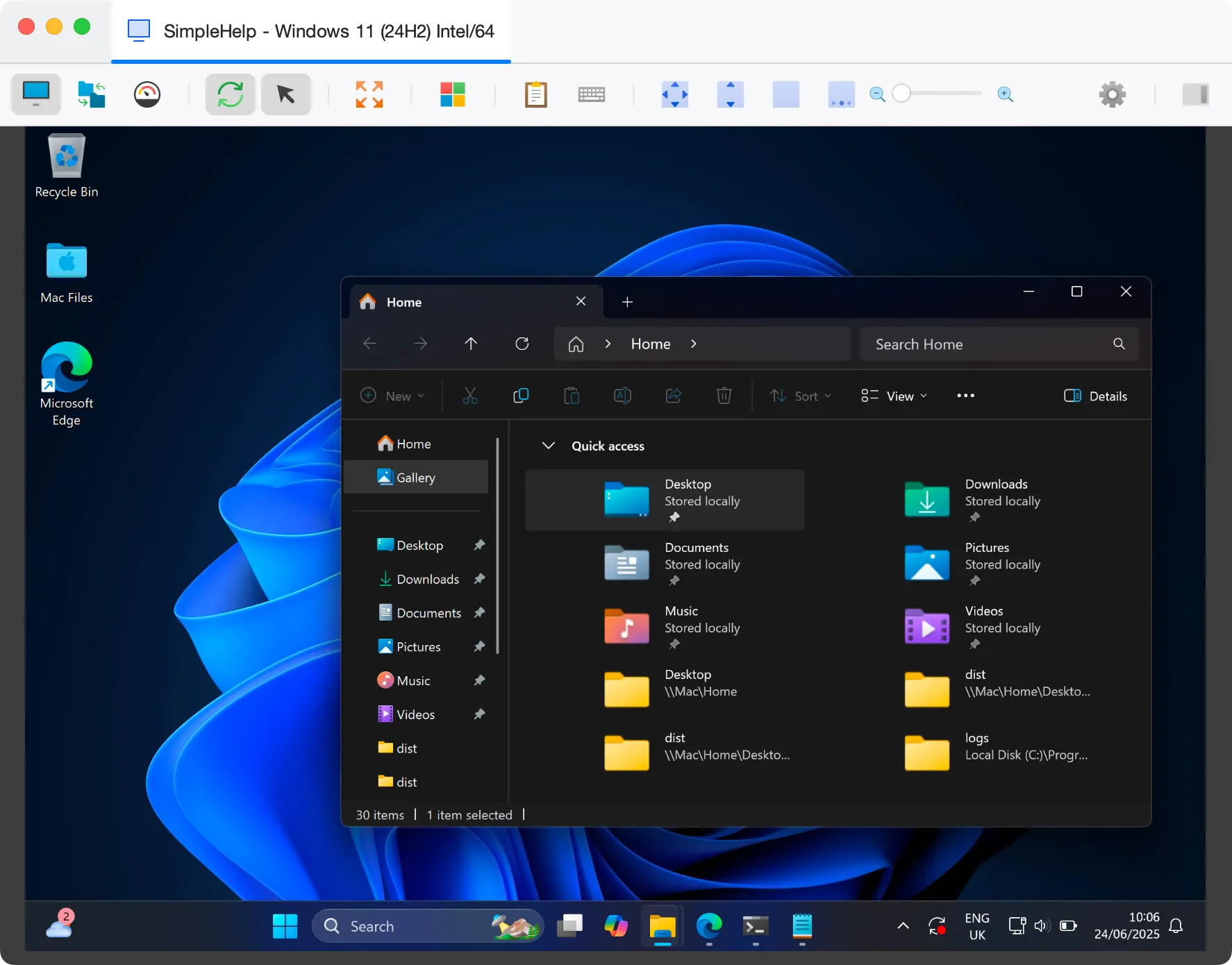Click inside the Search Home field
1232x965 pixels.
pyautogui.click(x=986, y=344)
